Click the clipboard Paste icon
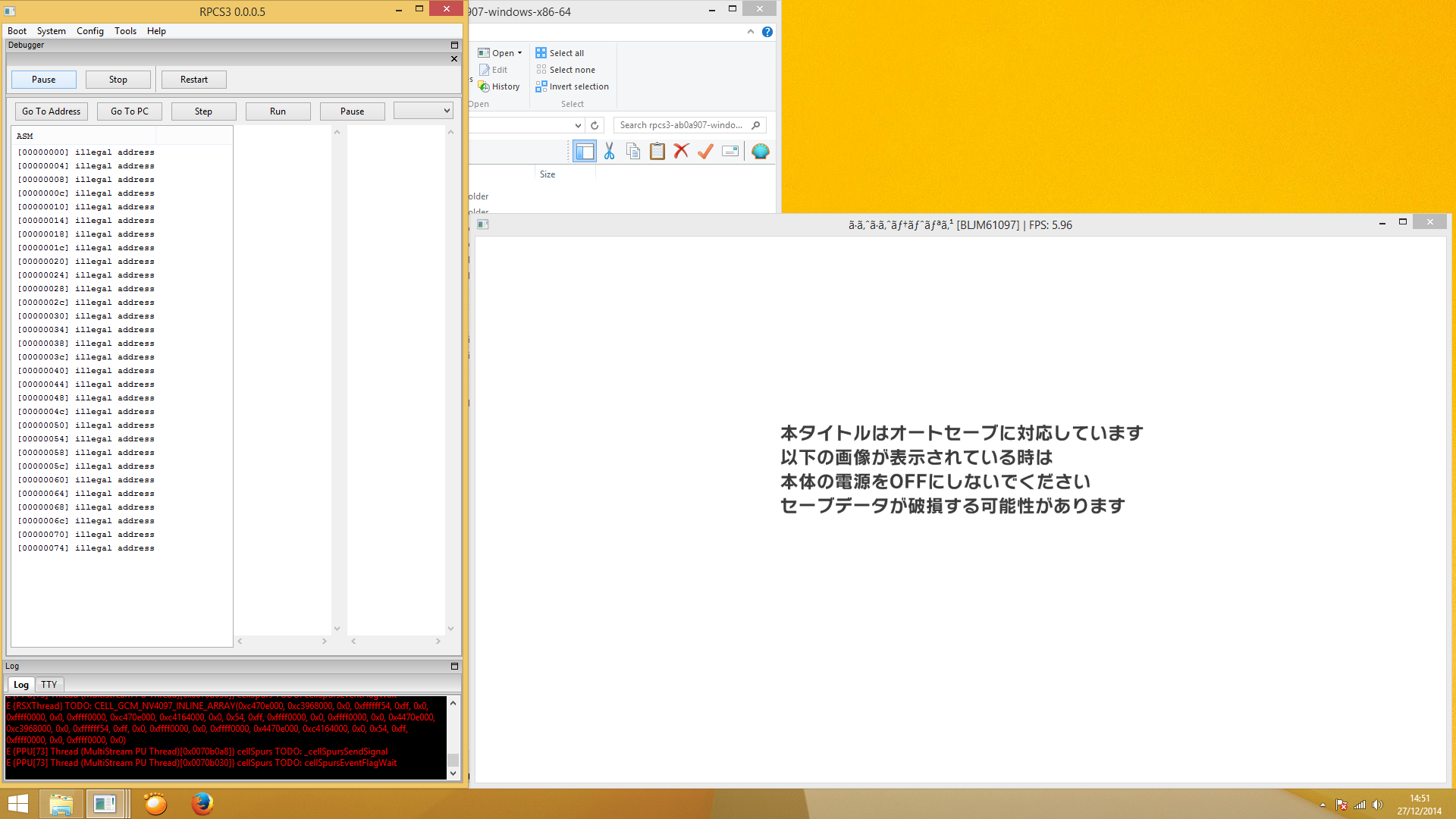The height and width of the screenshot is (819, 1456). click(657, 152)
